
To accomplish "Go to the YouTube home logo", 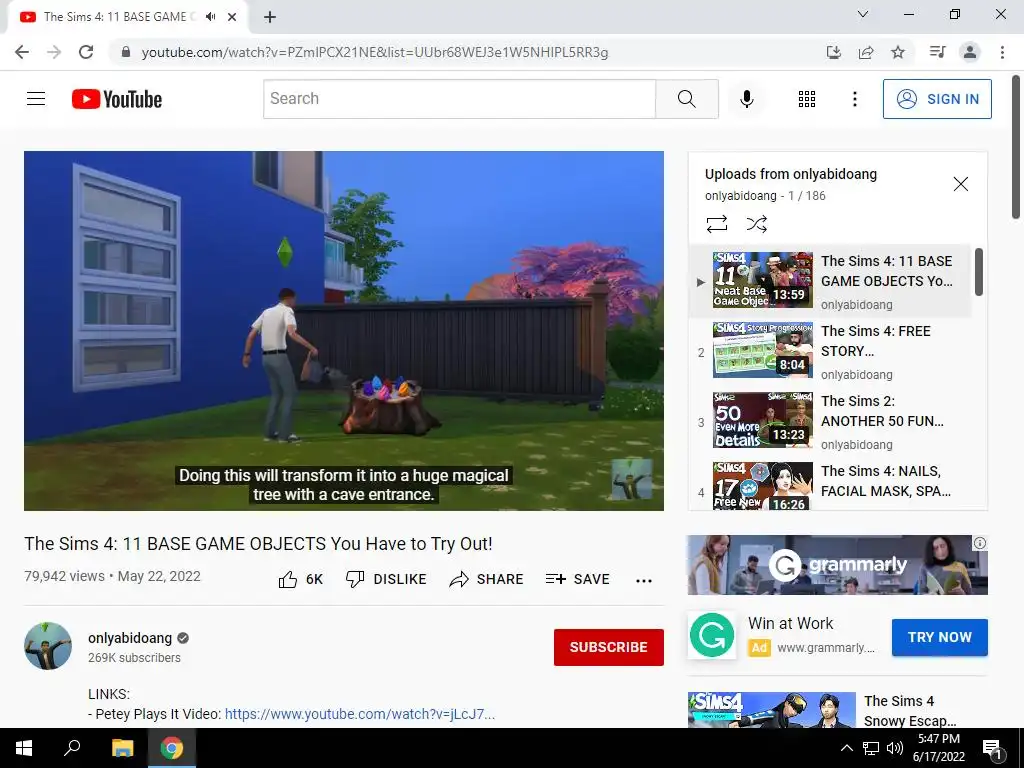I will point(117,99).
